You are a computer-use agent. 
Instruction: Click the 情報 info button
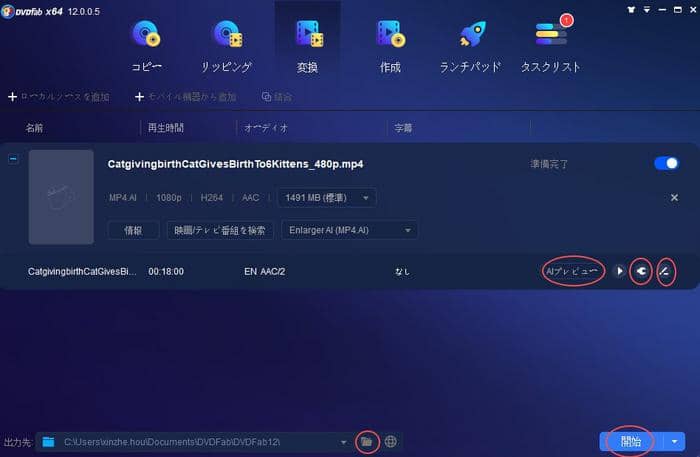coord(133,230)
